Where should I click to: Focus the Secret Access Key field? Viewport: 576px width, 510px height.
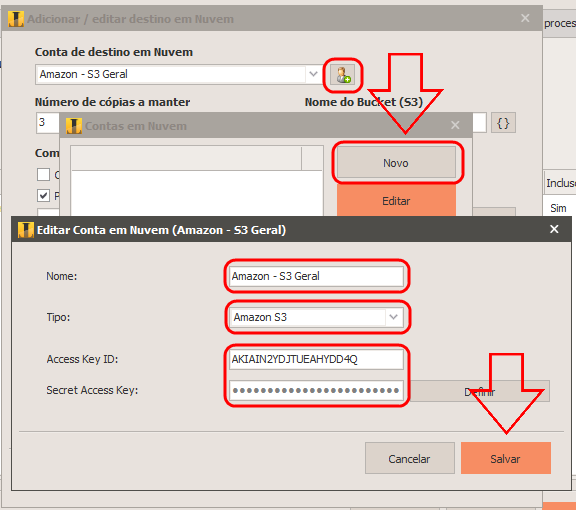pyautogui.click(x=316, y=390)
